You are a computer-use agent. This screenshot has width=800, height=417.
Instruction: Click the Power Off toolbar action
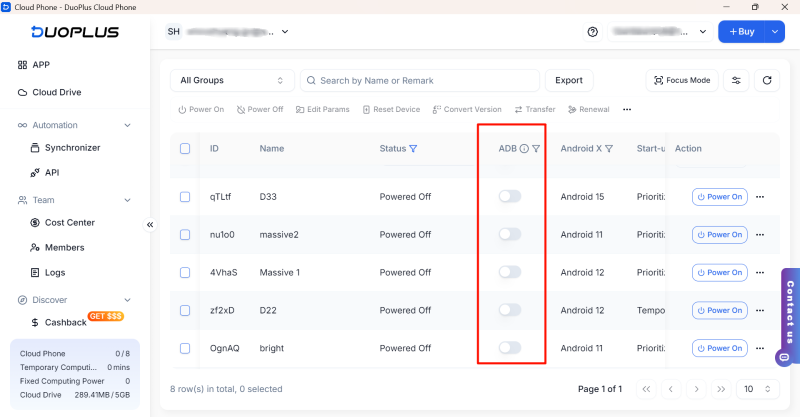coord(260,109)
